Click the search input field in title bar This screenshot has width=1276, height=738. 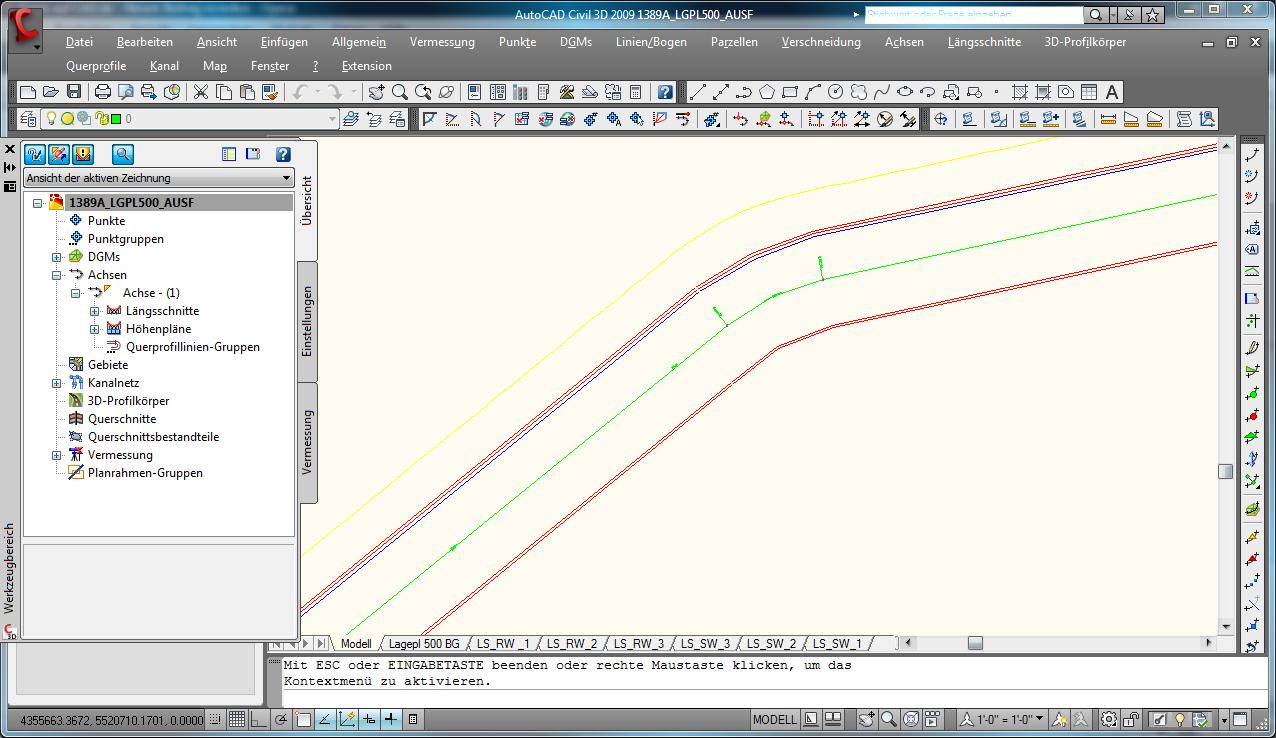coord(973,15)
